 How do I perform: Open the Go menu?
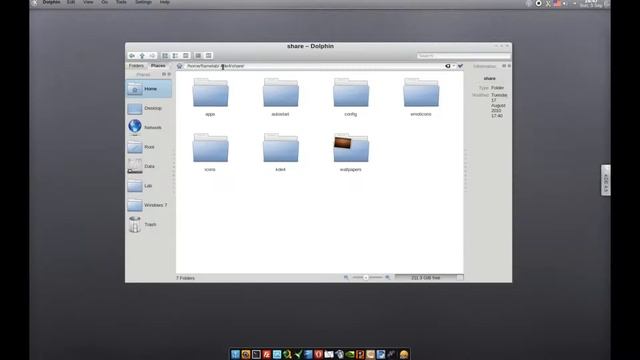pyautogui.click(x=105, y=2)
